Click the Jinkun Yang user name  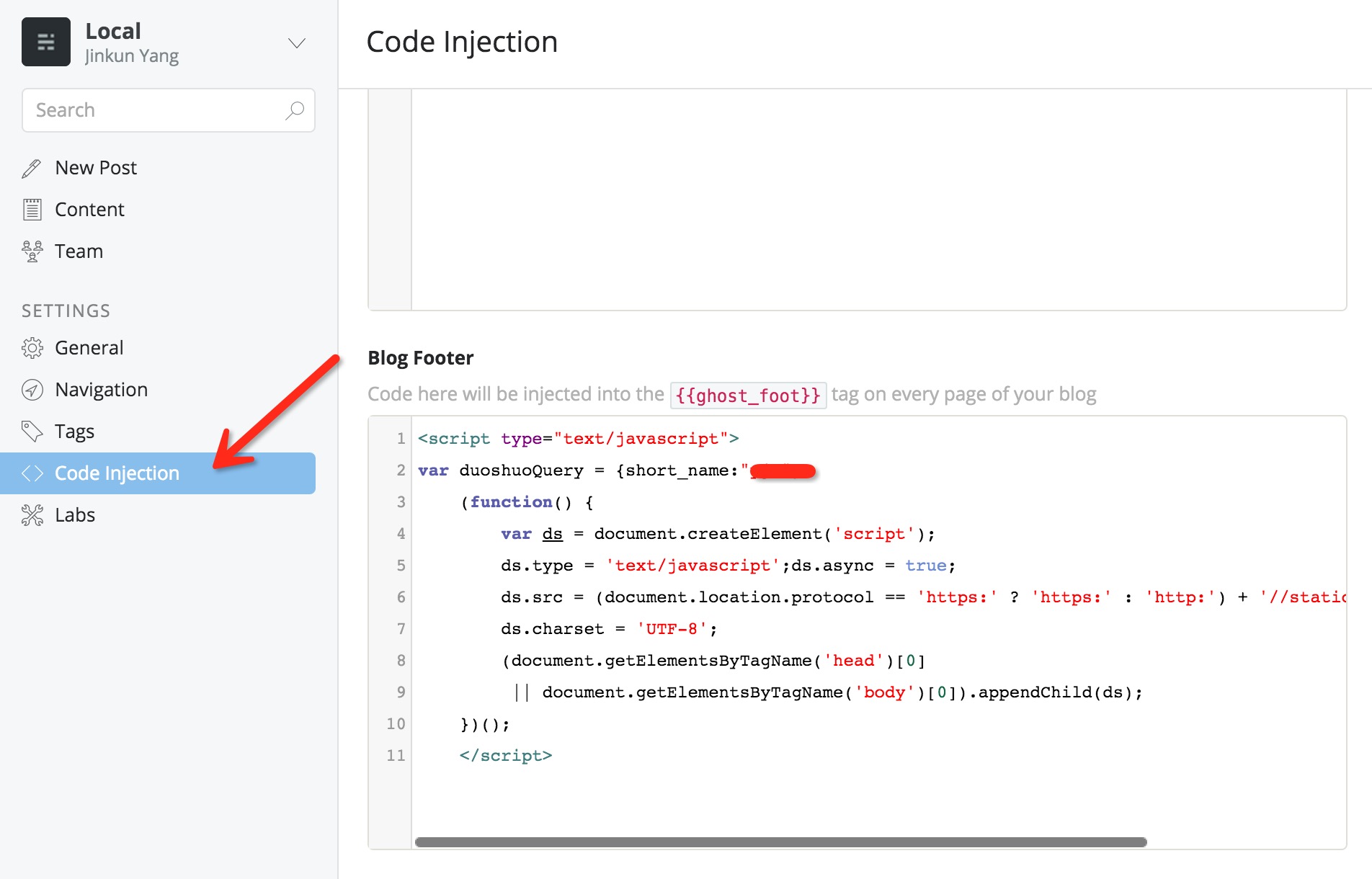click(132, 56)
